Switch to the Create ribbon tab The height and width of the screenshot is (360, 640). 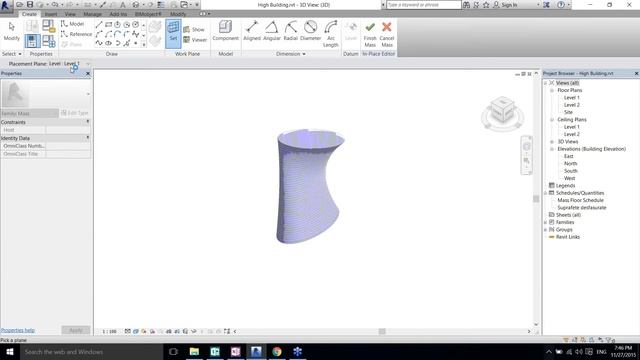(29, 14)
